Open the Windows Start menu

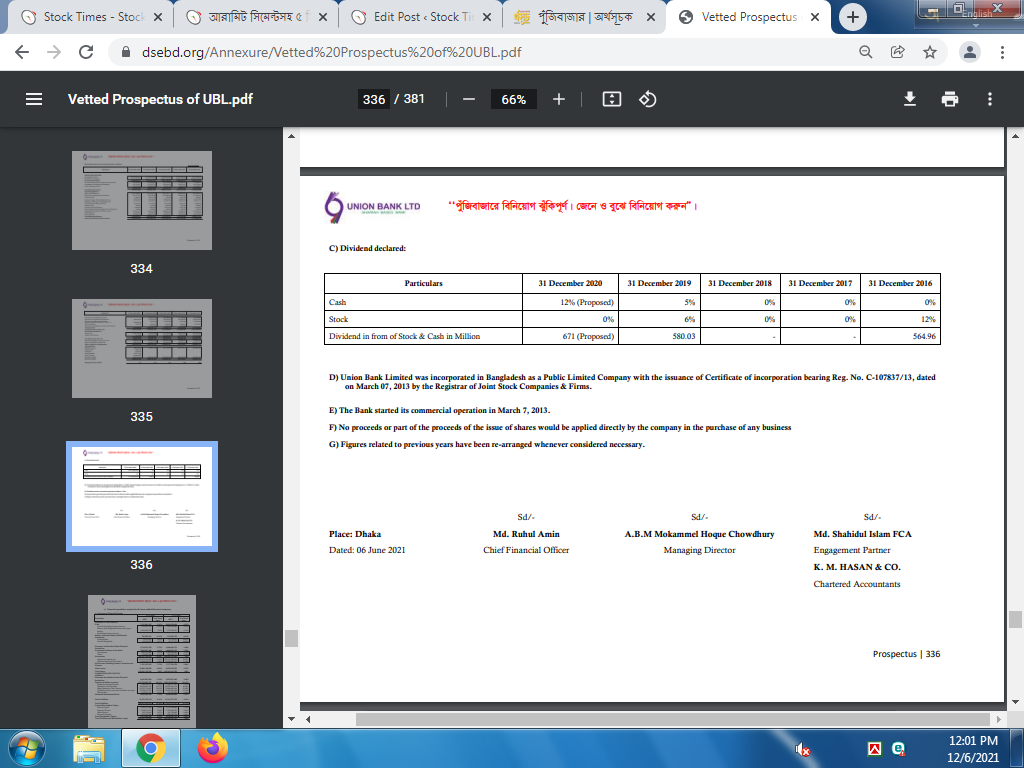click(x=27, y=748)
